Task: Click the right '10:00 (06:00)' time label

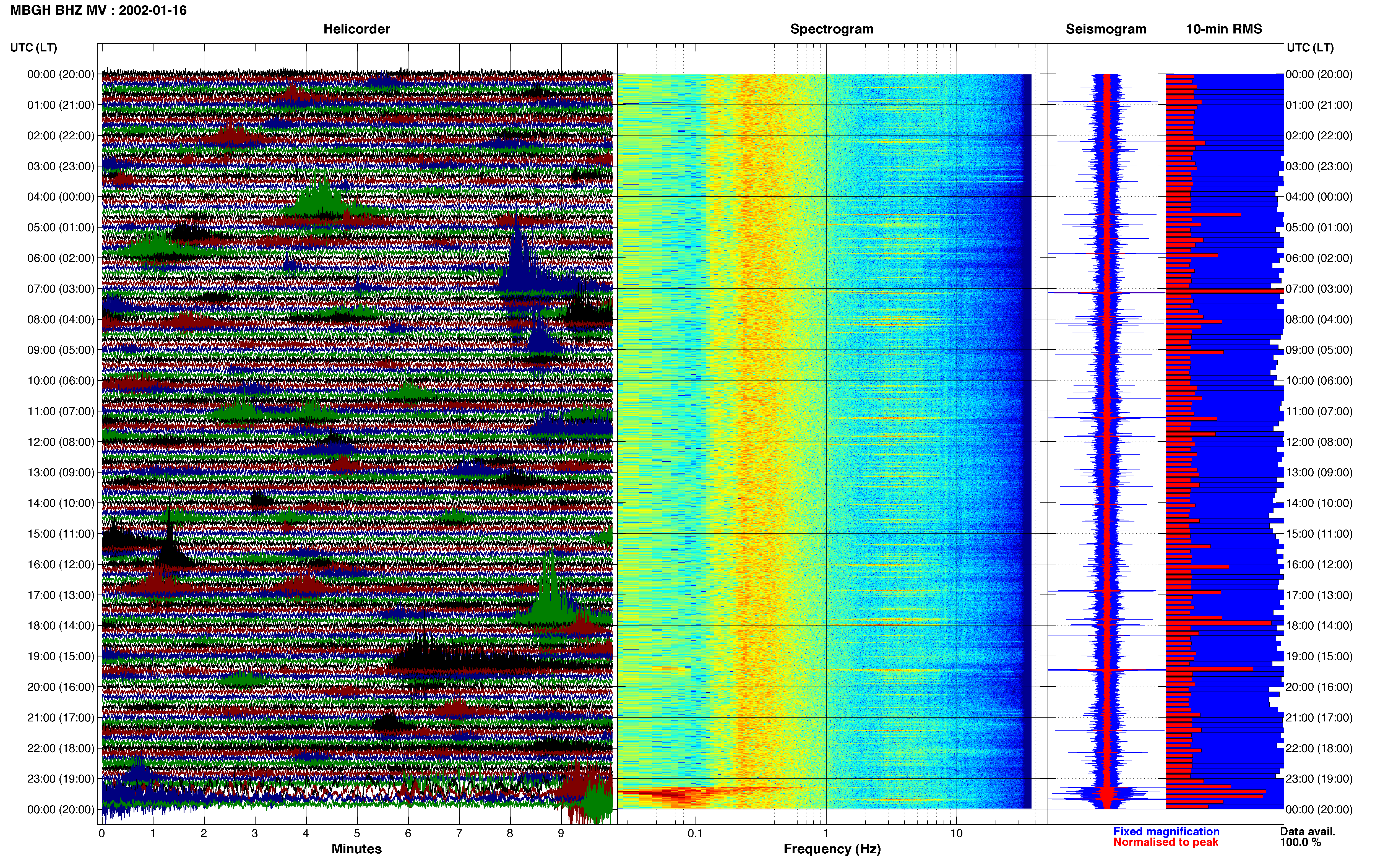Action: pyautogui.click(x=1319, y=380)
